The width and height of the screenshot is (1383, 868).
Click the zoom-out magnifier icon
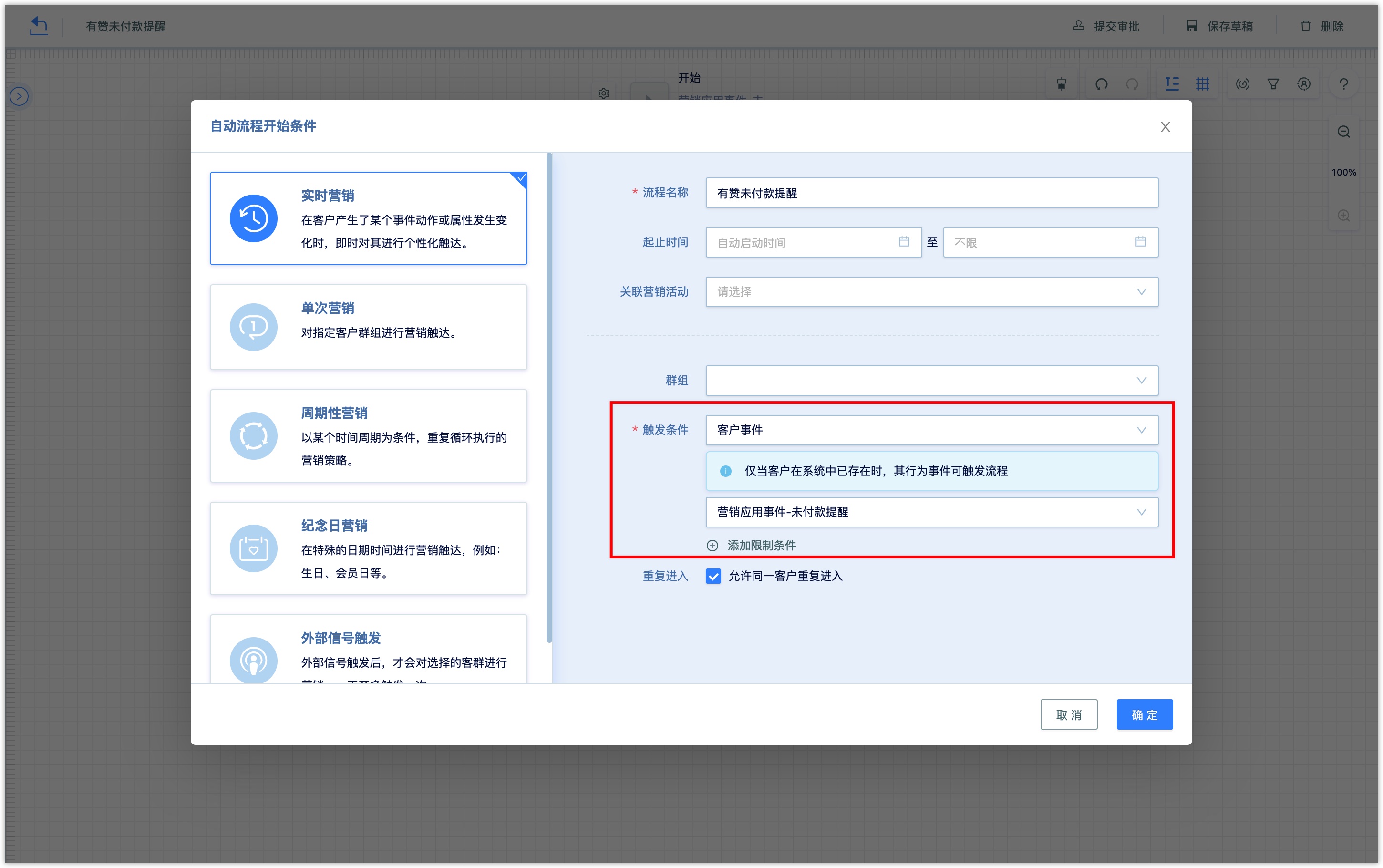point(1343,132)
